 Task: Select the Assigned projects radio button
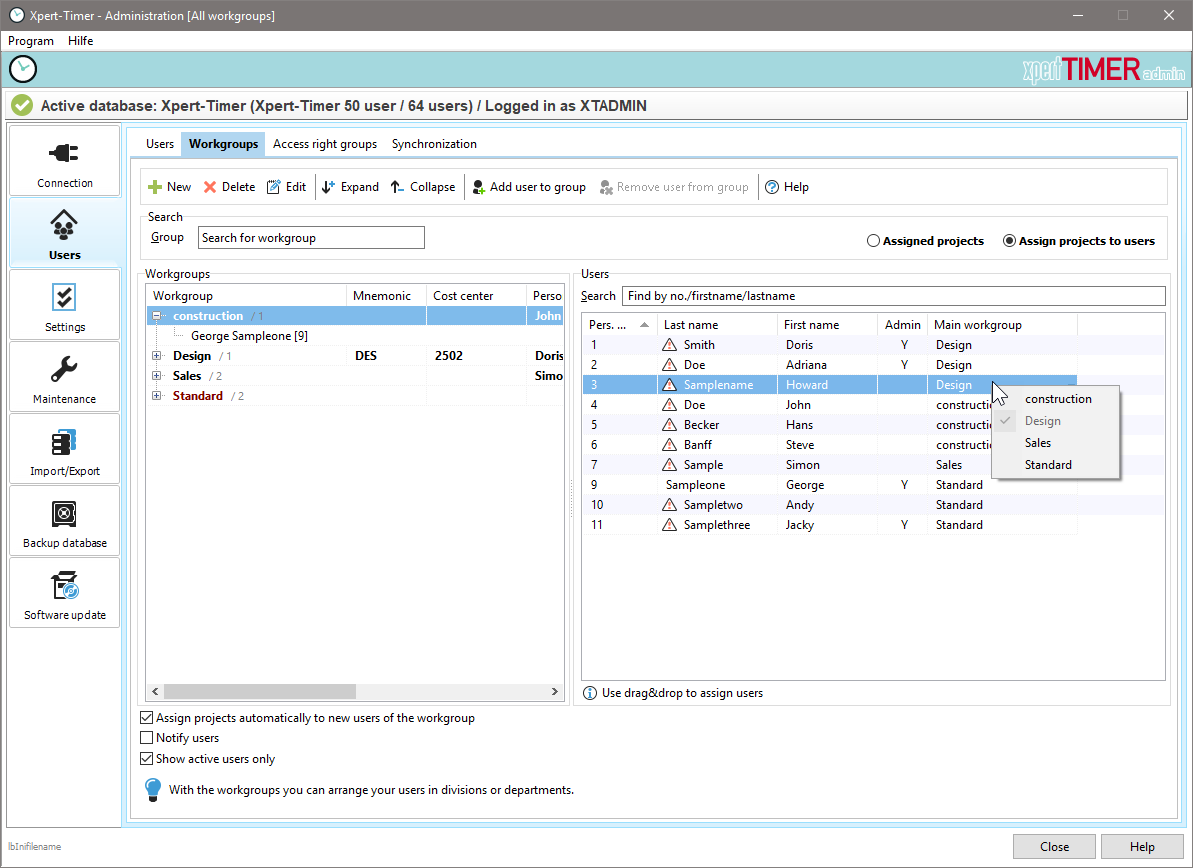pyautogui.click(x=873, y=241)
